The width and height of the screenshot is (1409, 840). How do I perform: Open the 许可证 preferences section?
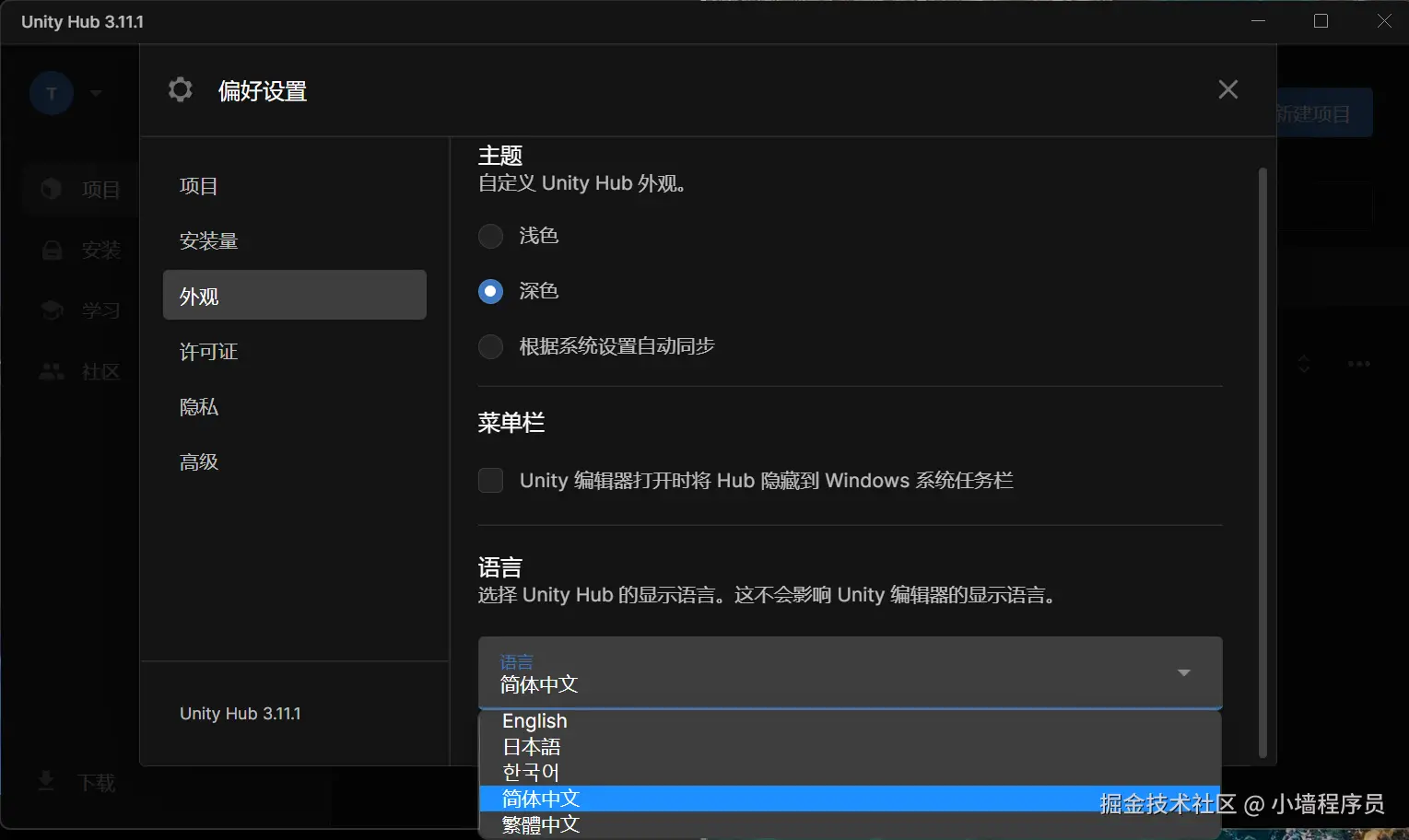point(294,352)
